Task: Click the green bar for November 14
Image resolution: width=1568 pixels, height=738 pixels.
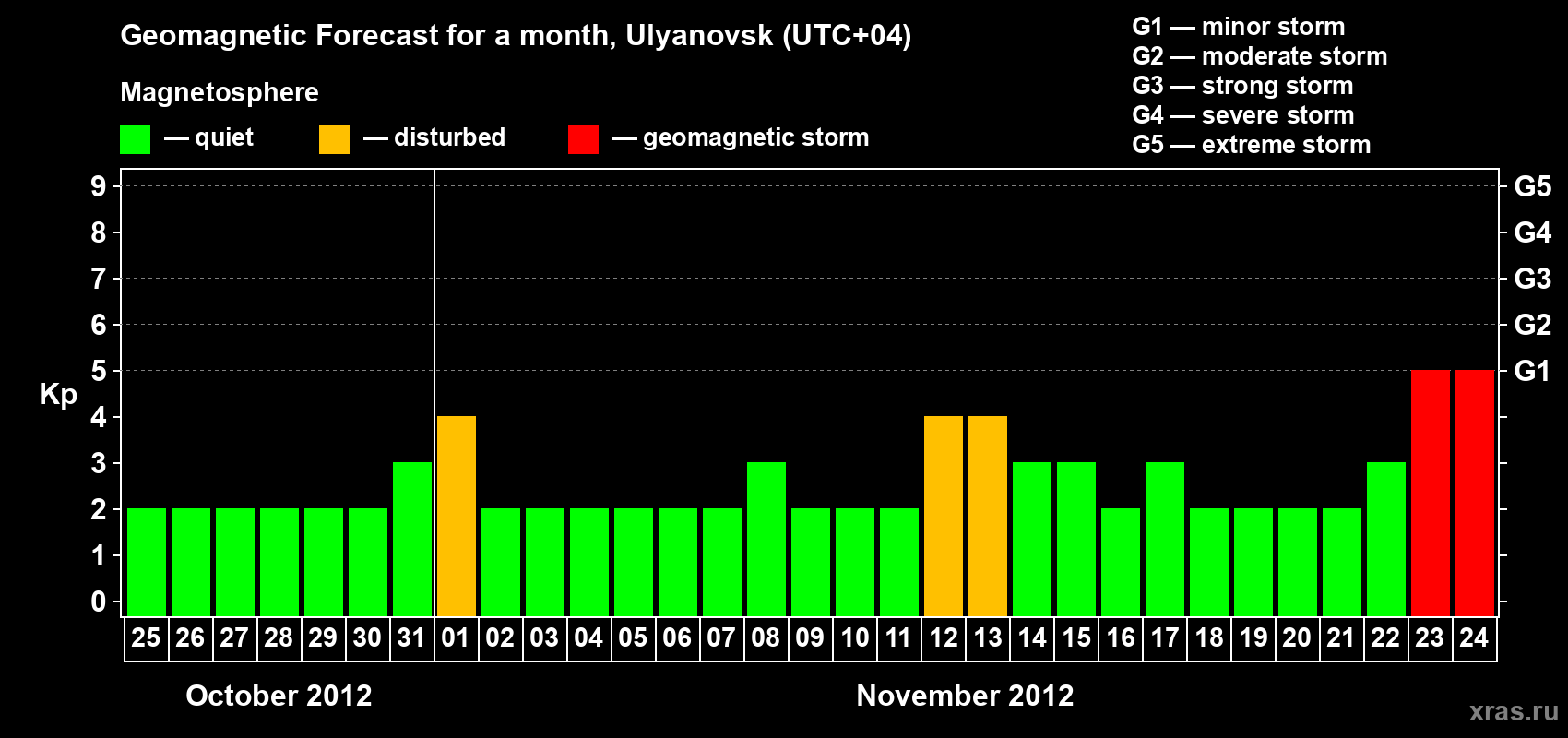Action: pos(1032,539)
